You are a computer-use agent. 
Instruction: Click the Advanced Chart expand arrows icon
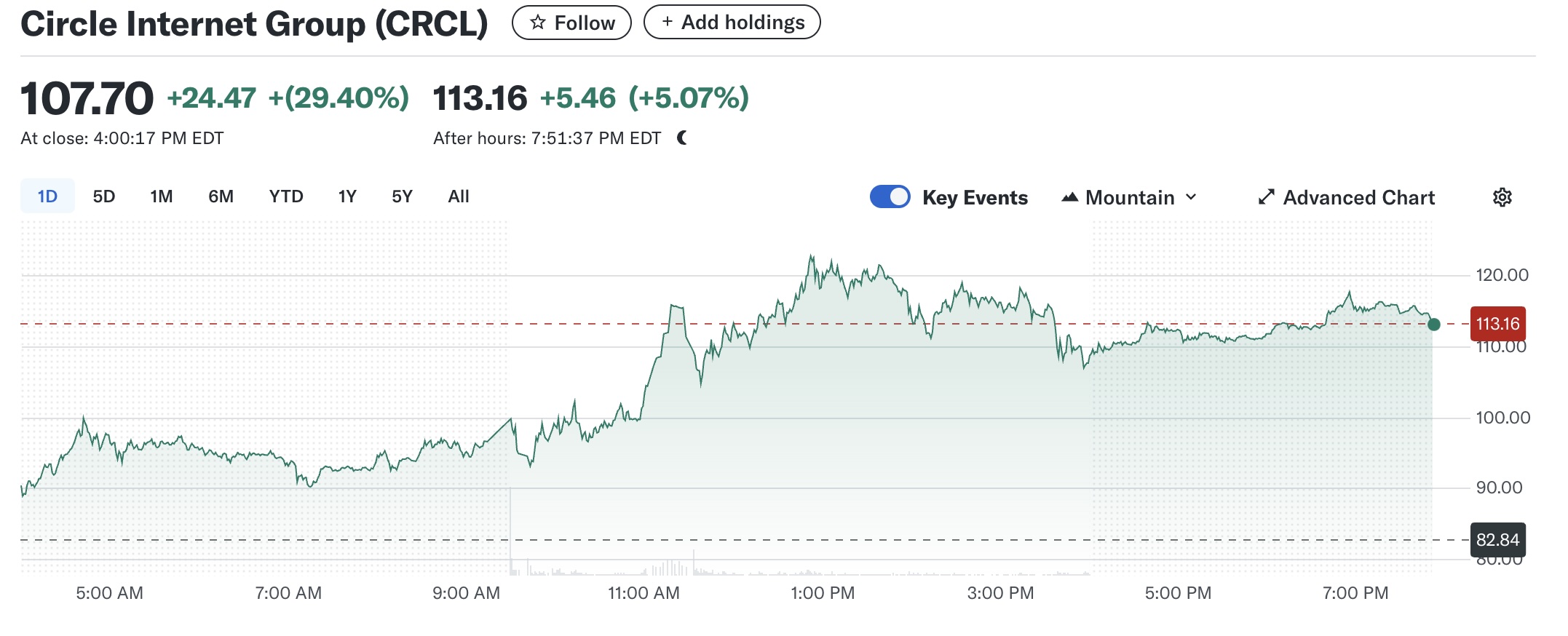tap(1267, 197)
